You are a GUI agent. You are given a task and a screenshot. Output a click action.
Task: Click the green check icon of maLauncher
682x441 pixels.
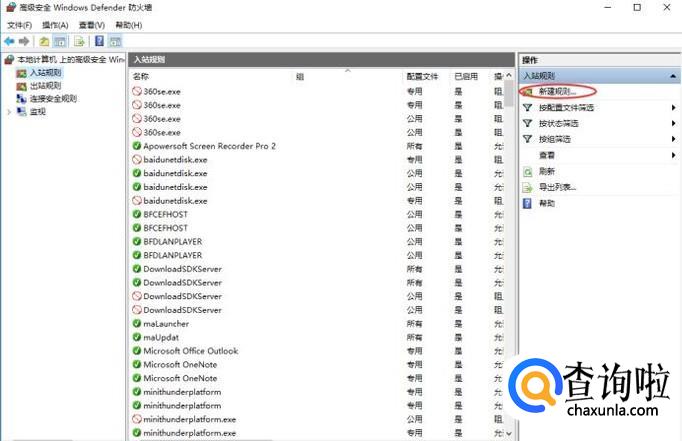click(137, 324)
